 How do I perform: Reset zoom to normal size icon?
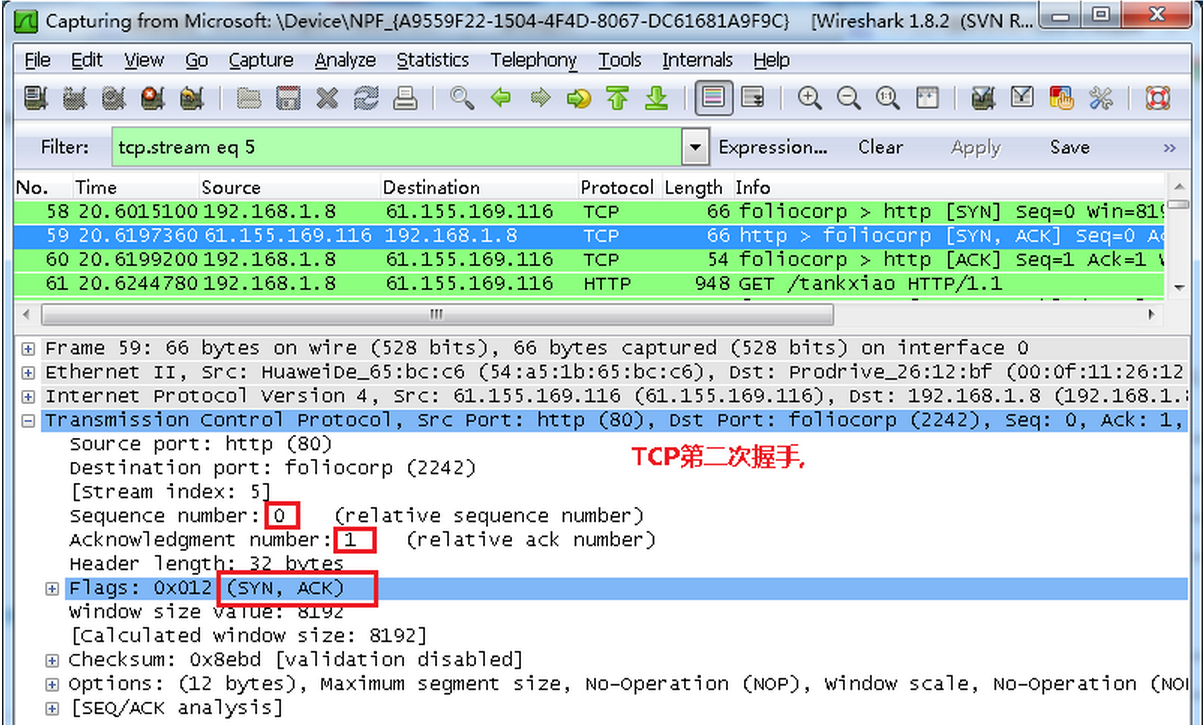click(x=887, y=98)
